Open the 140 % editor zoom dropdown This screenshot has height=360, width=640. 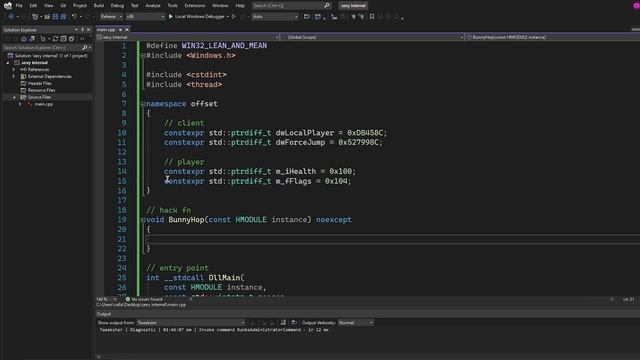click(106, 299)
